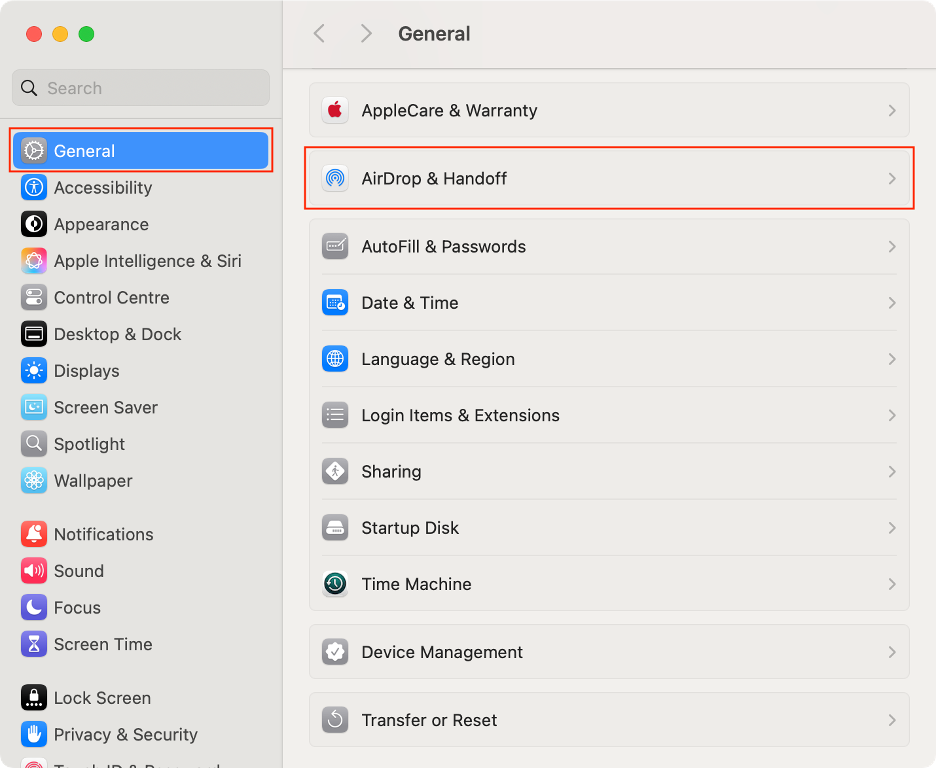Expand AppleCare & Warranty via its chevron
Viewport: 936px width, 768px height.
(x=892, y=110)
